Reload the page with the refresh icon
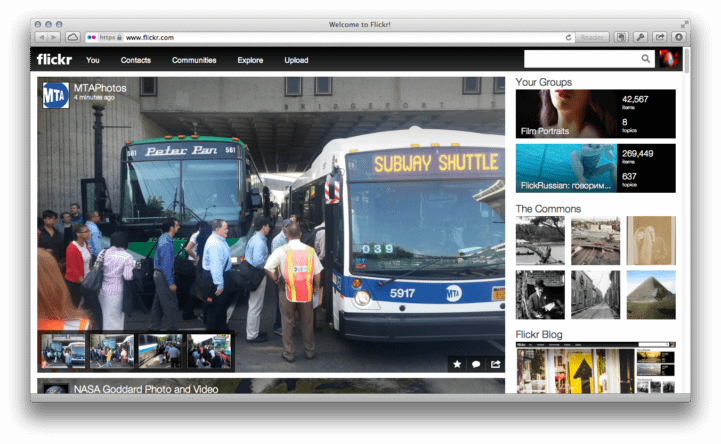This screenshot has height=444, width=721. point(568,37)
